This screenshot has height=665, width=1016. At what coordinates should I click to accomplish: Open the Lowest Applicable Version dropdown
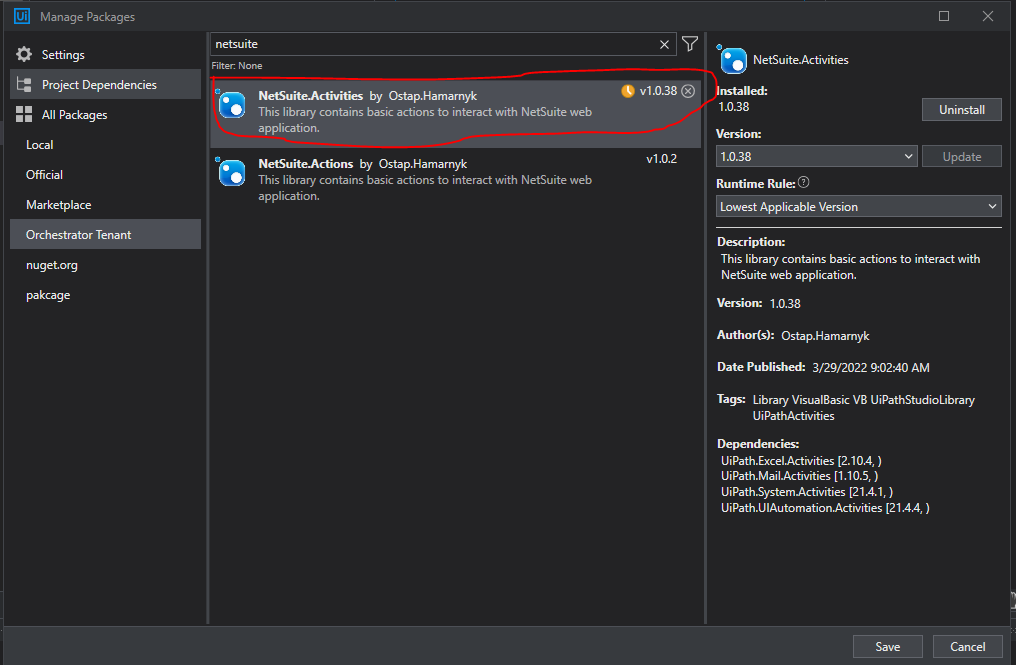pyautogui.click(x=859, y=207)
